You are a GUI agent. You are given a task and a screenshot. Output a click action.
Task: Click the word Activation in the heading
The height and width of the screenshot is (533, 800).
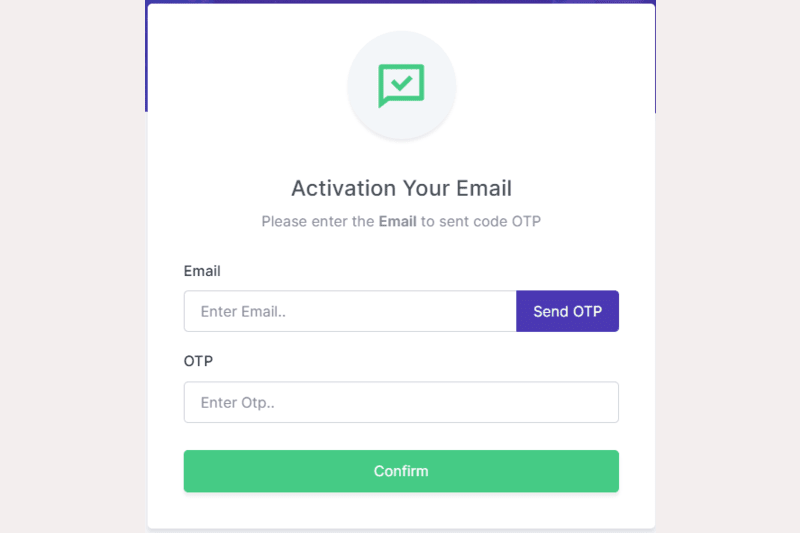click(x=343, y=188)
